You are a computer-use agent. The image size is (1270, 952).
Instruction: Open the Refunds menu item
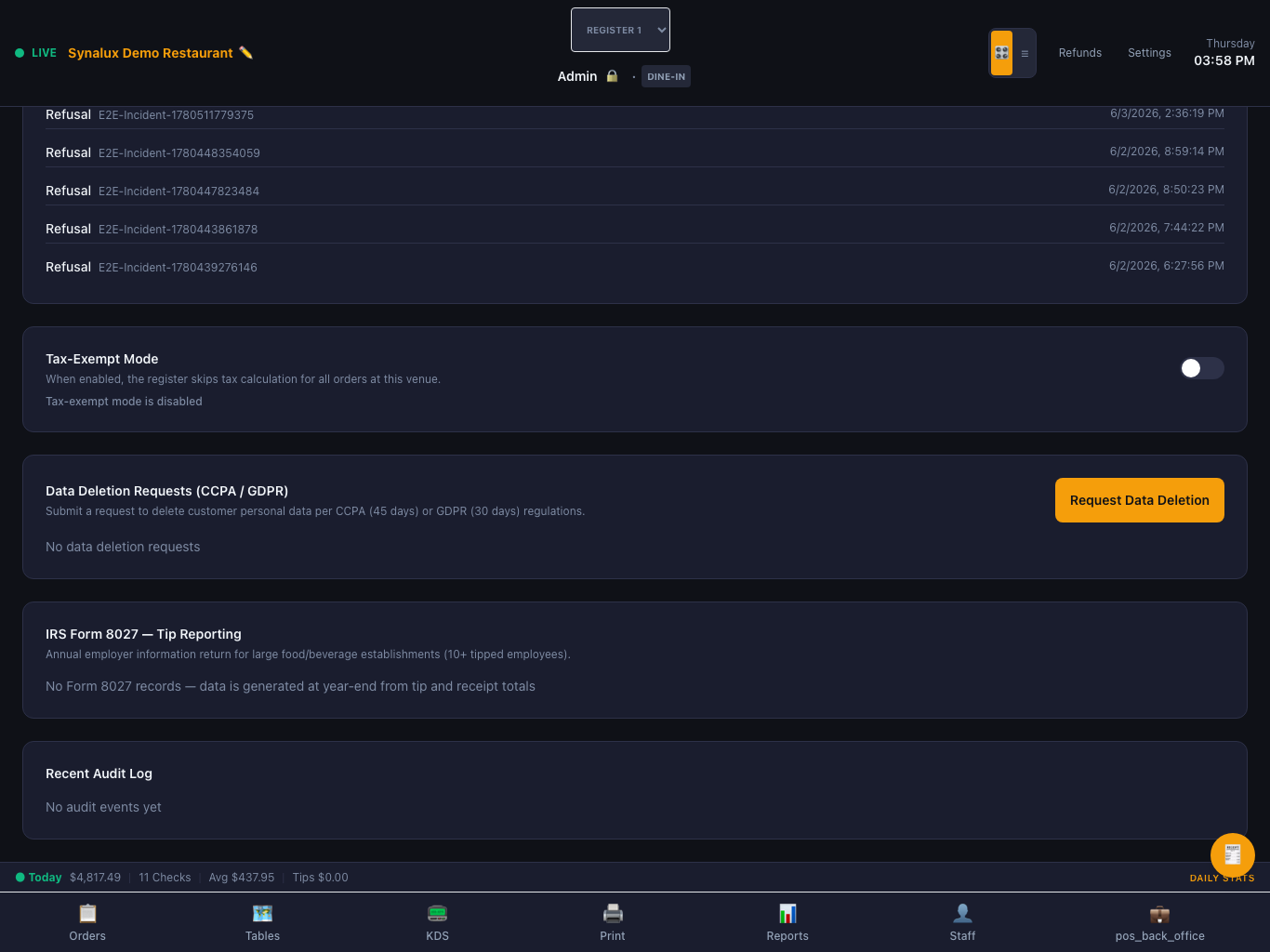(x=1080, y=53)
